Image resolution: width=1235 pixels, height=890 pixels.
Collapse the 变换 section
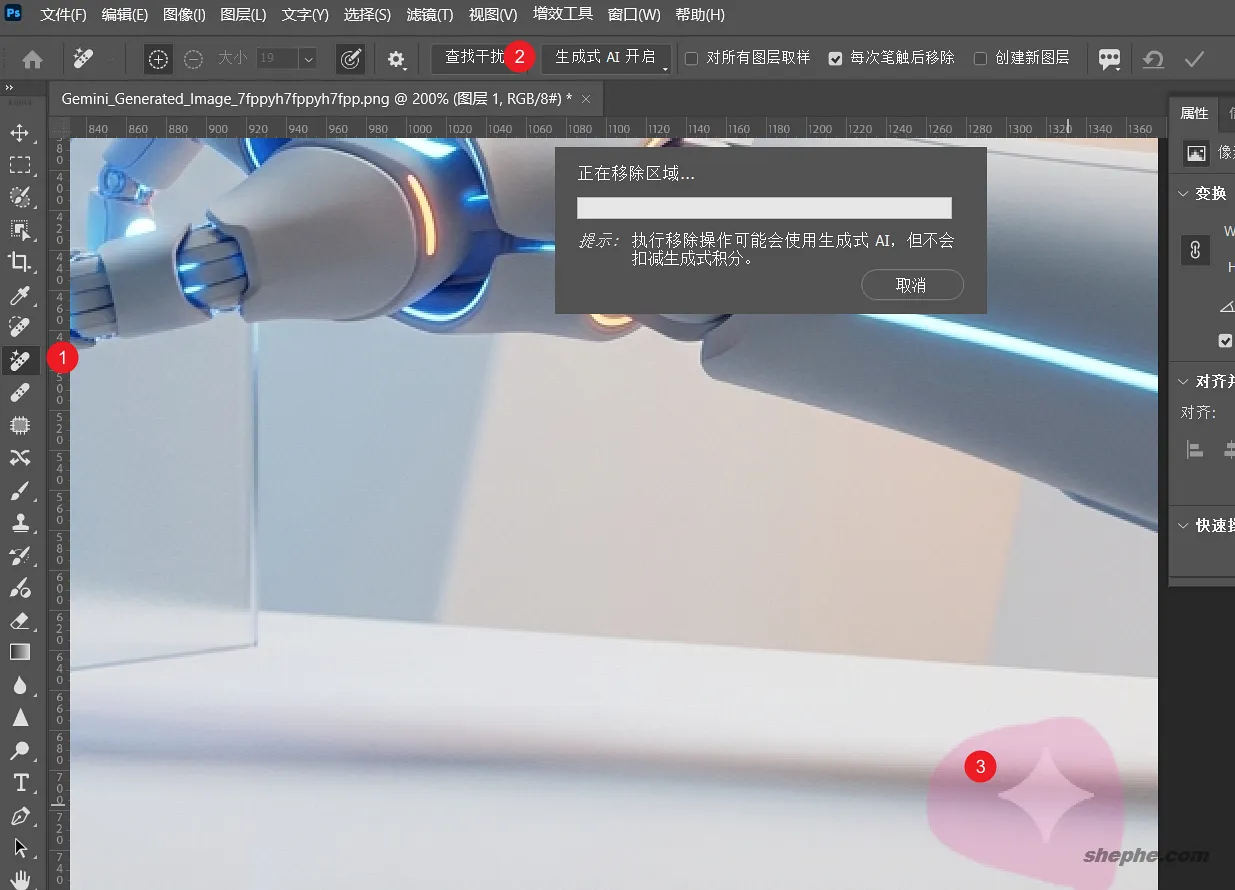pyautogui.click(x=1184, y=193)
